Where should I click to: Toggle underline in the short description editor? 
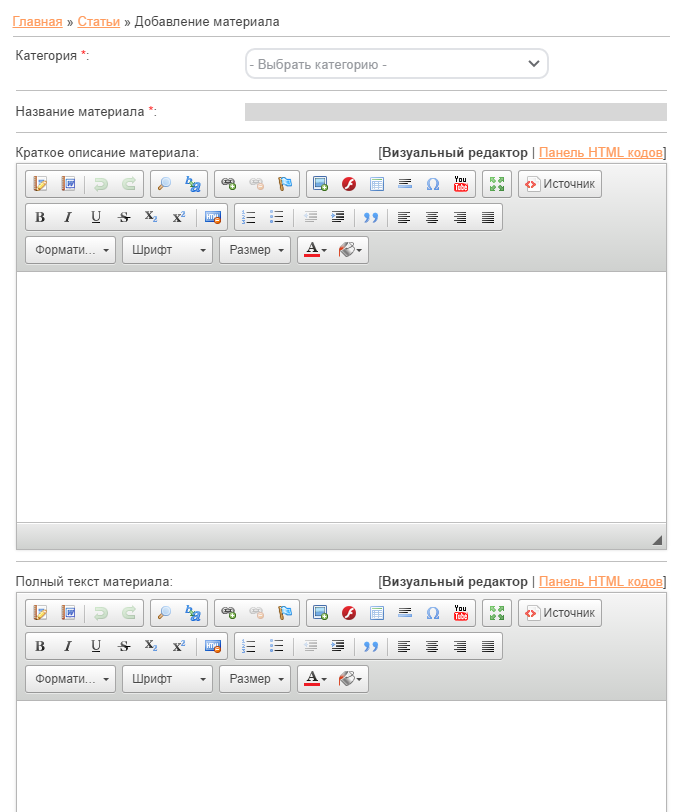96,217
